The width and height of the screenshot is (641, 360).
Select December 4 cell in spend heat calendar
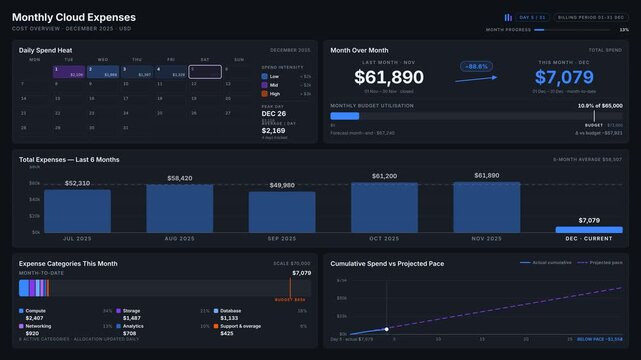(x=171, y=72)
